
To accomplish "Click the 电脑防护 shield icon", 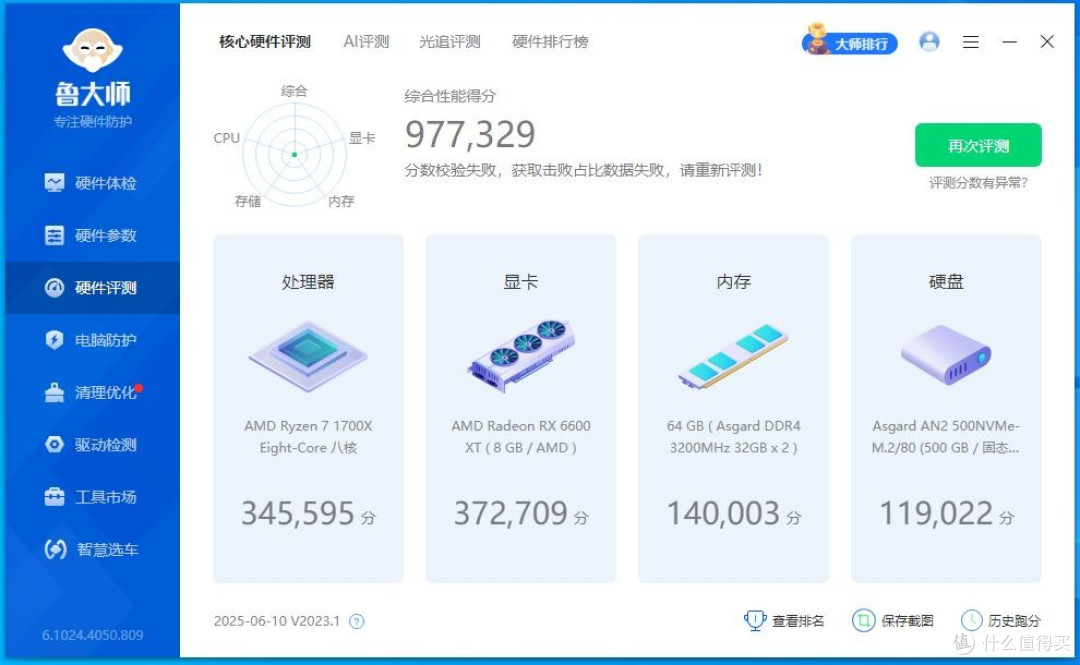I will [x=54, y=340].
